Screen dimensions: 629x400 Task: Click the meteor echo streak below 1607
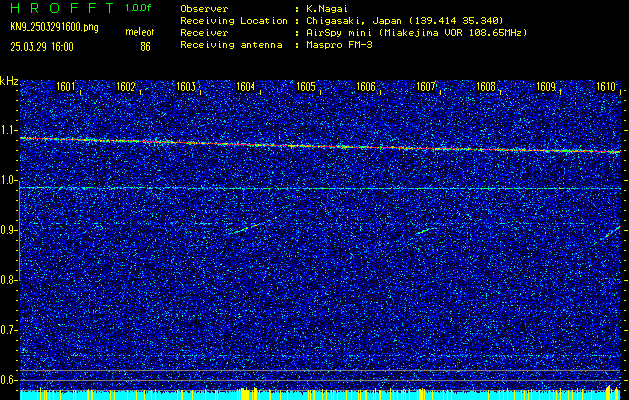pos(424,231)
